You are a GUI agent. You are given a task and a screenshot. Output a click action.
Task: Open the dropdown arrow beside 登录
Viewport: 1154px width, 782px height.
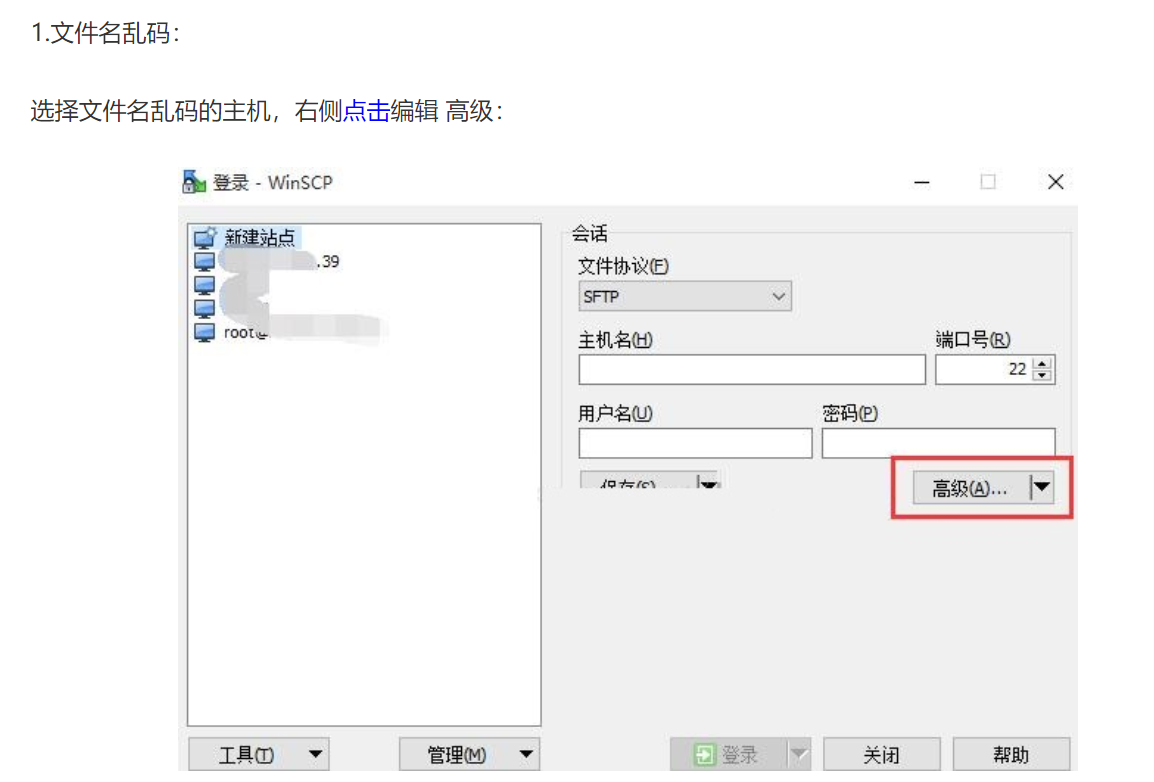[799, 755]
